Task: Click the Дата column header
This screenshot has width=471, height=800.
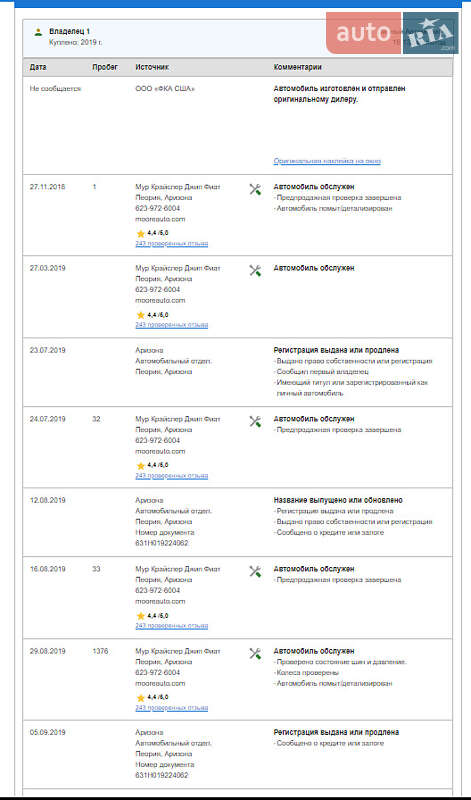Action: pyautogui.click(x=38, y=67)
